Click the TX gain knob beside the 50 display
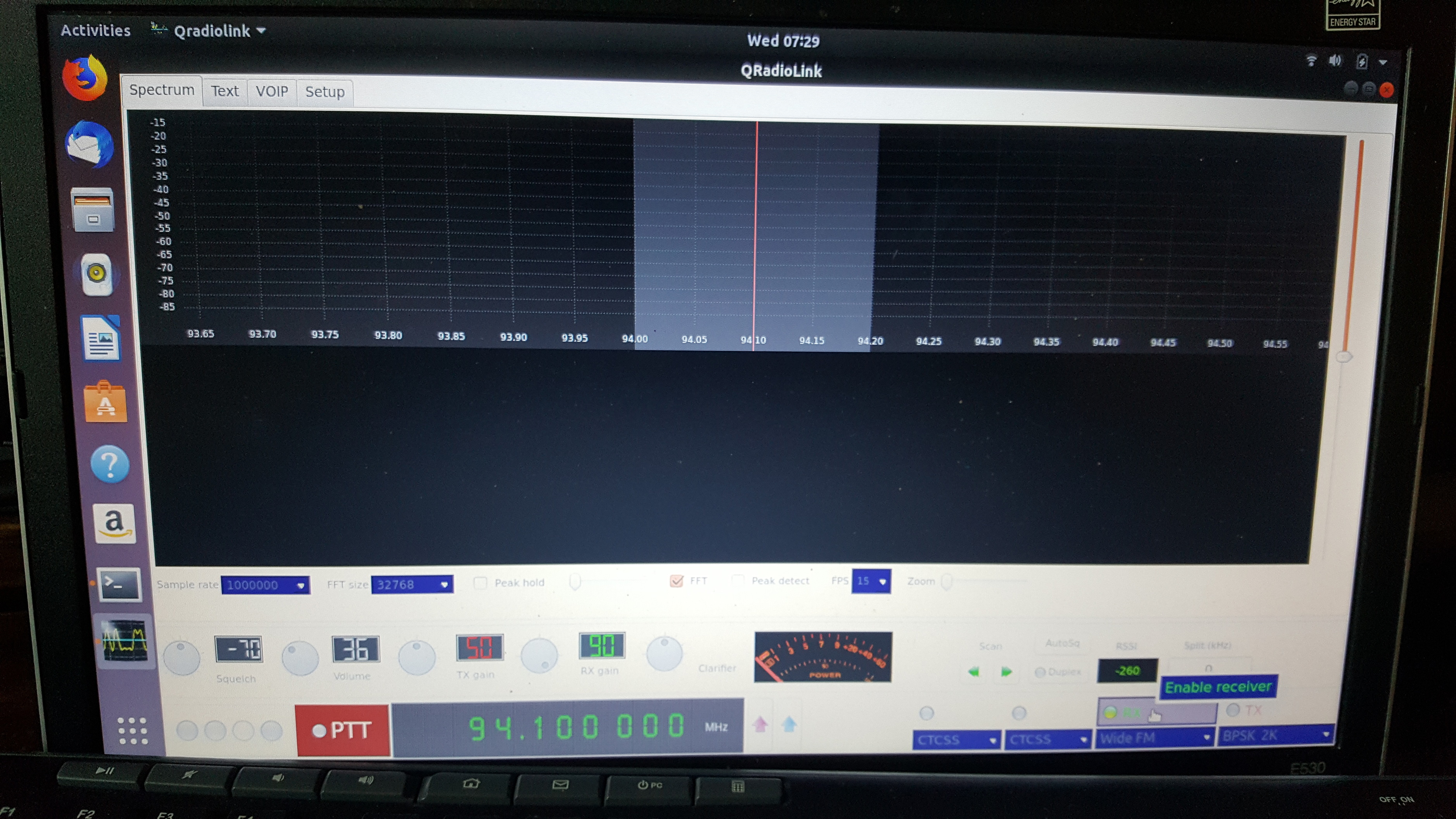1456x819 pixels. pos(417,657)
